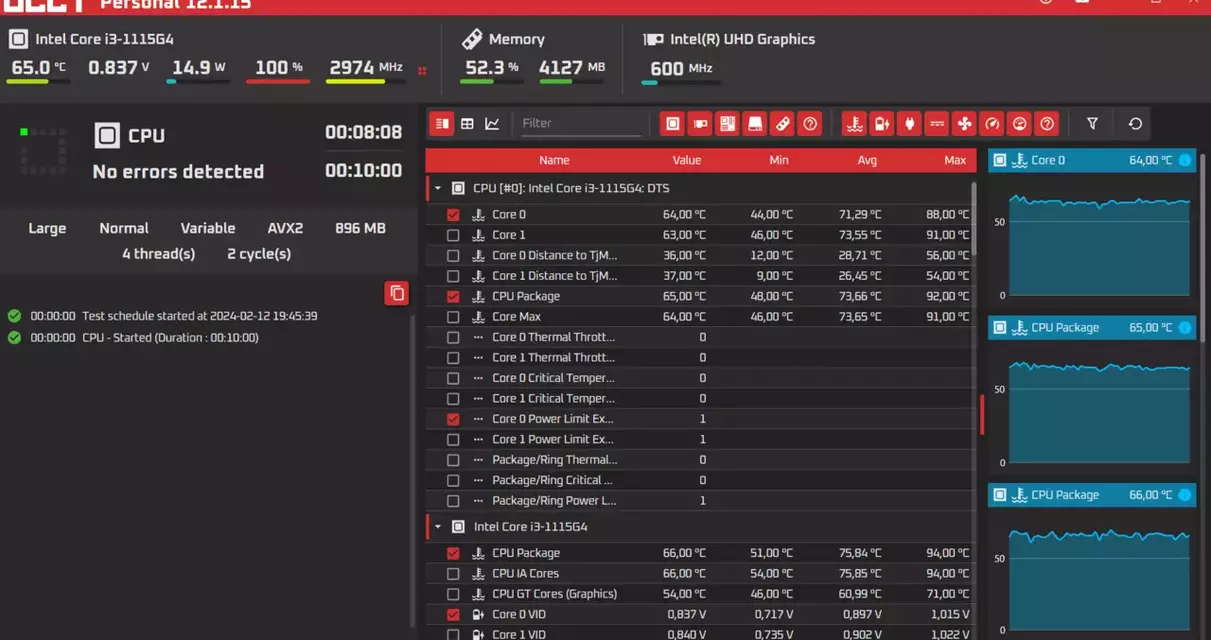The width and height of the screenshot is (1211, 640).
Task: Toggle the thermometer temperature sensor filter
Action: point(854,123)
